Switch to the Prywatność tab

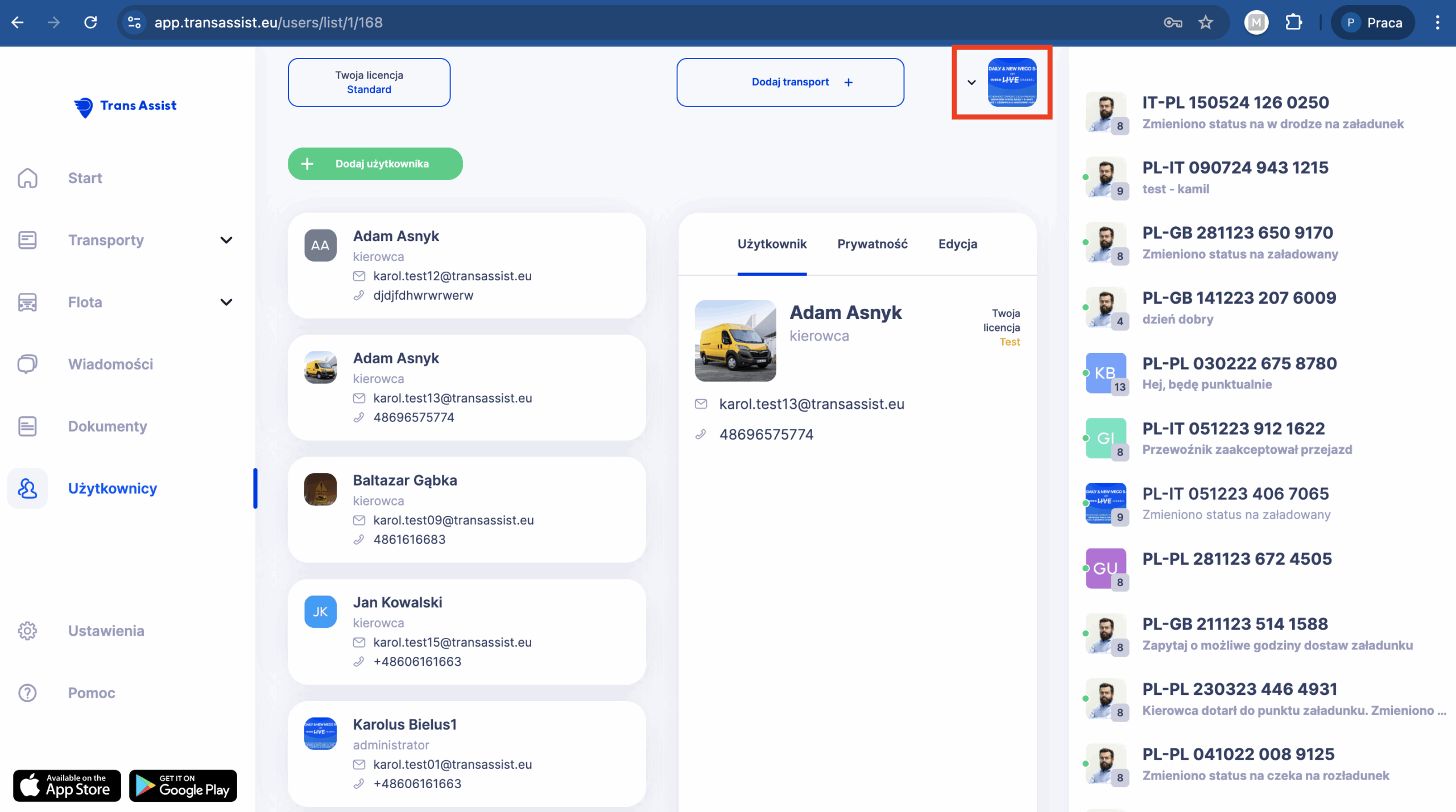pyautogui.click(x=872, y=244)
